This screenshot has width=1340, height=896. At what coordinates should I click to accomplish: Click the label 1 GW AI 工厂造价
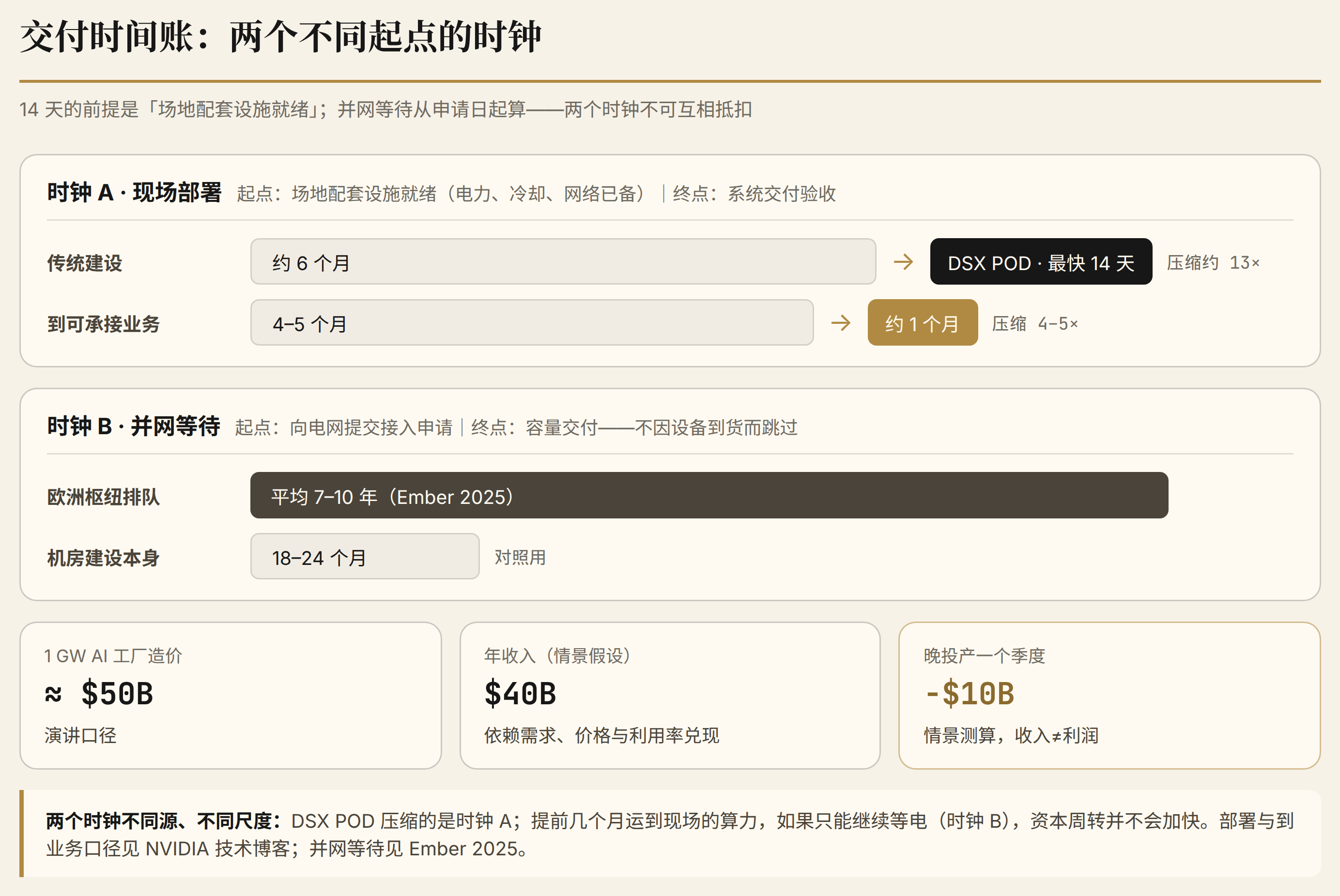pyautogui.click(x=113, y=655)
